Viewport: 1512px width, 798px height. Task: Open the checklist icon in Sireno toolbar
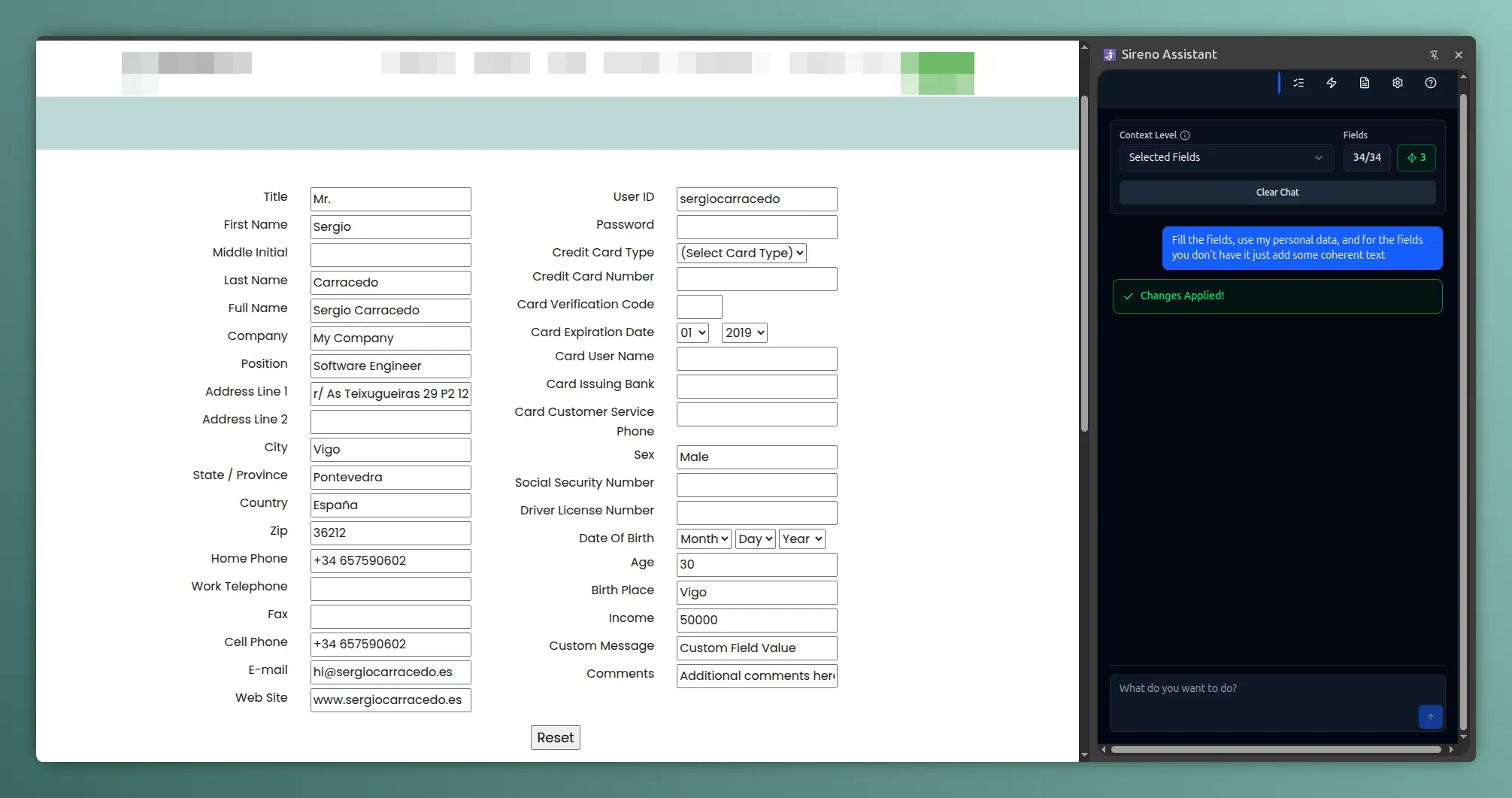click(1298, 83)
